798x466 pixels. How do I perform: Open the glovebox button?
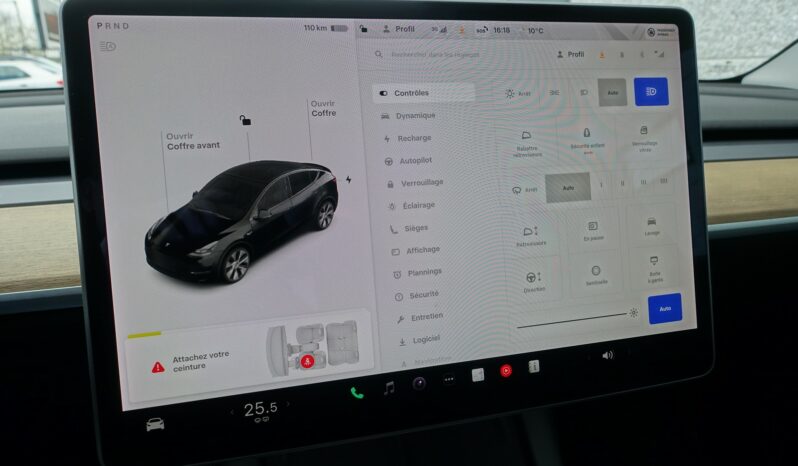pos(654,269)
